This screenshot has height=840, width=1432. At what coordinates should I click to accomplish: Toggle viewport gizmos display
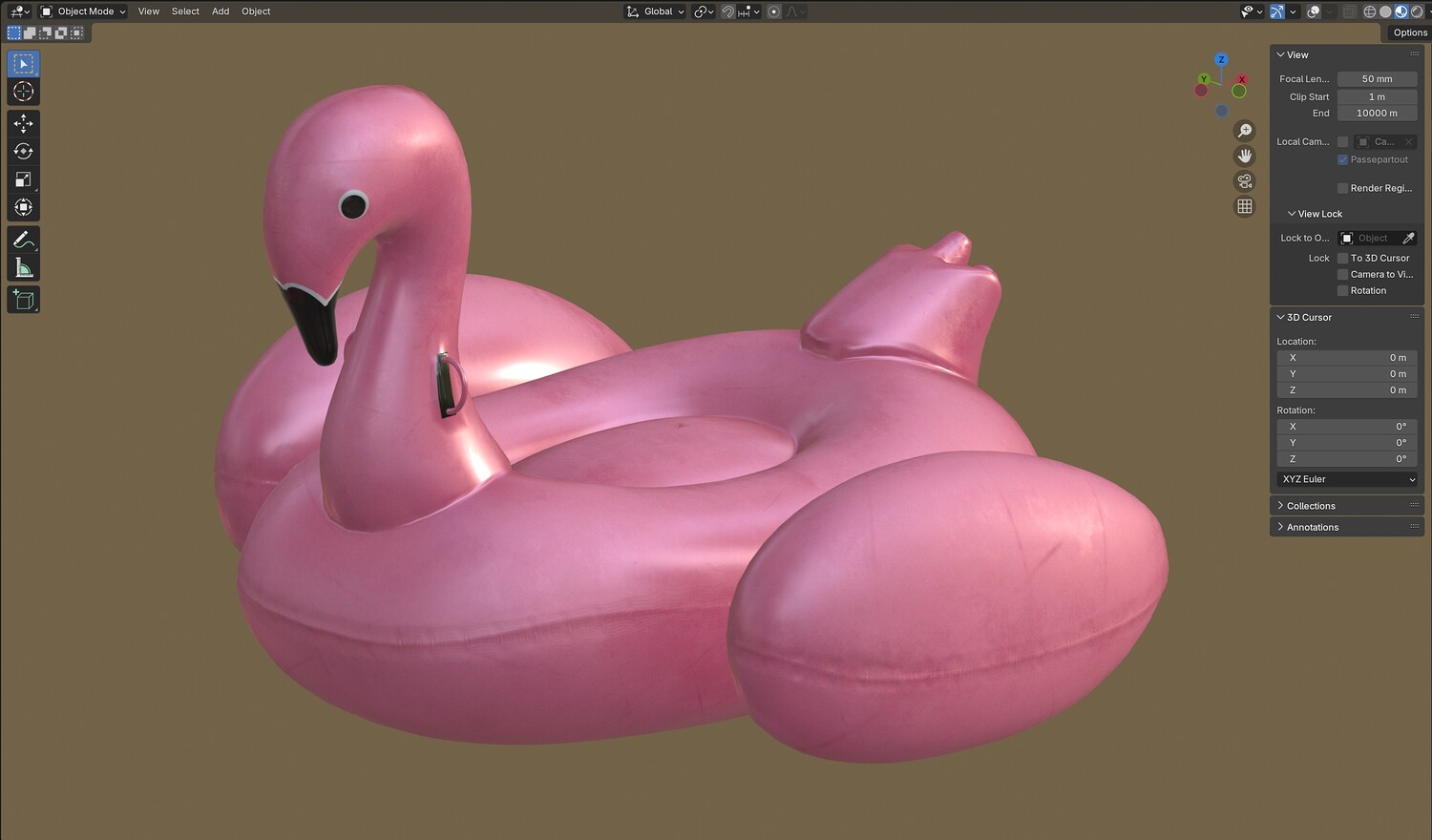click(x=1277, y=11)
